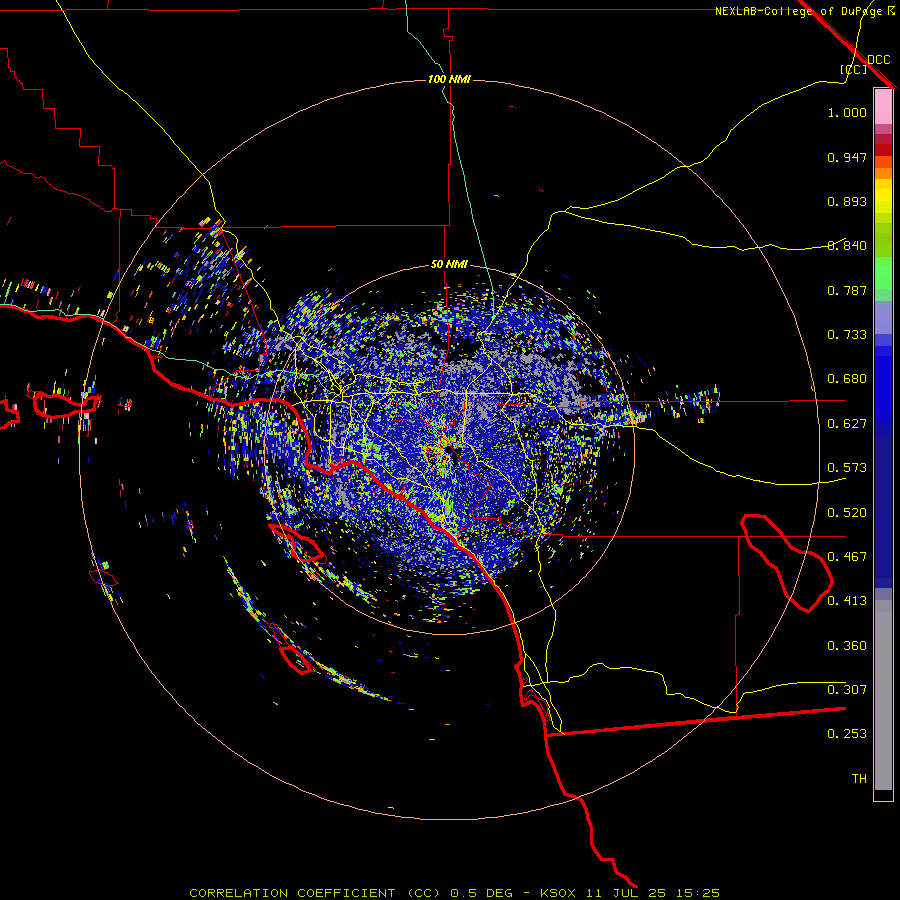
Task: Click the 0.360 color scale value
Action: coord(847,646)
